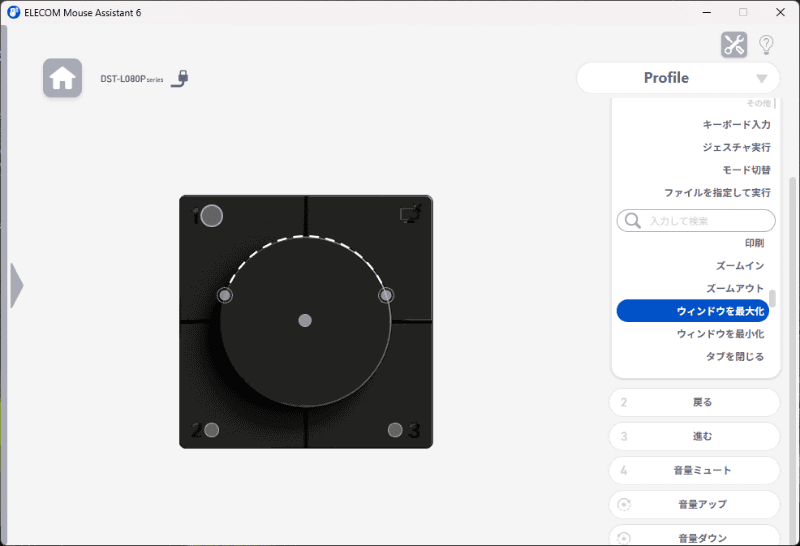This screenshot has height=546, width=800.
Task: Choose モード切替 function
Action: [746, 170]
